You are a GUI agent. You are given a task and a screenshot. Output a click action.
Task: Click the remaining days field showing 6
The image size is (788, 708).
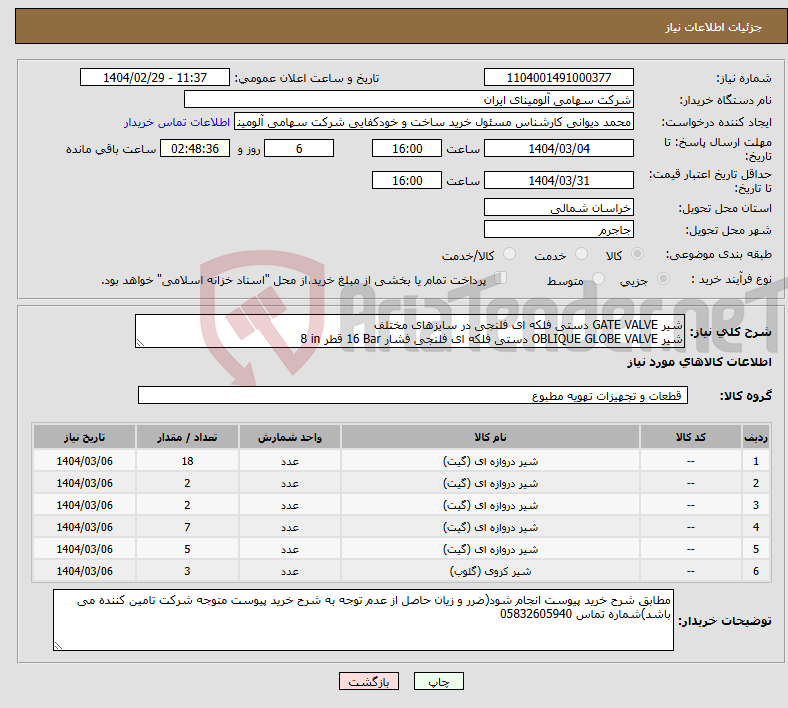pyautogui.click(x=299, y=148)
